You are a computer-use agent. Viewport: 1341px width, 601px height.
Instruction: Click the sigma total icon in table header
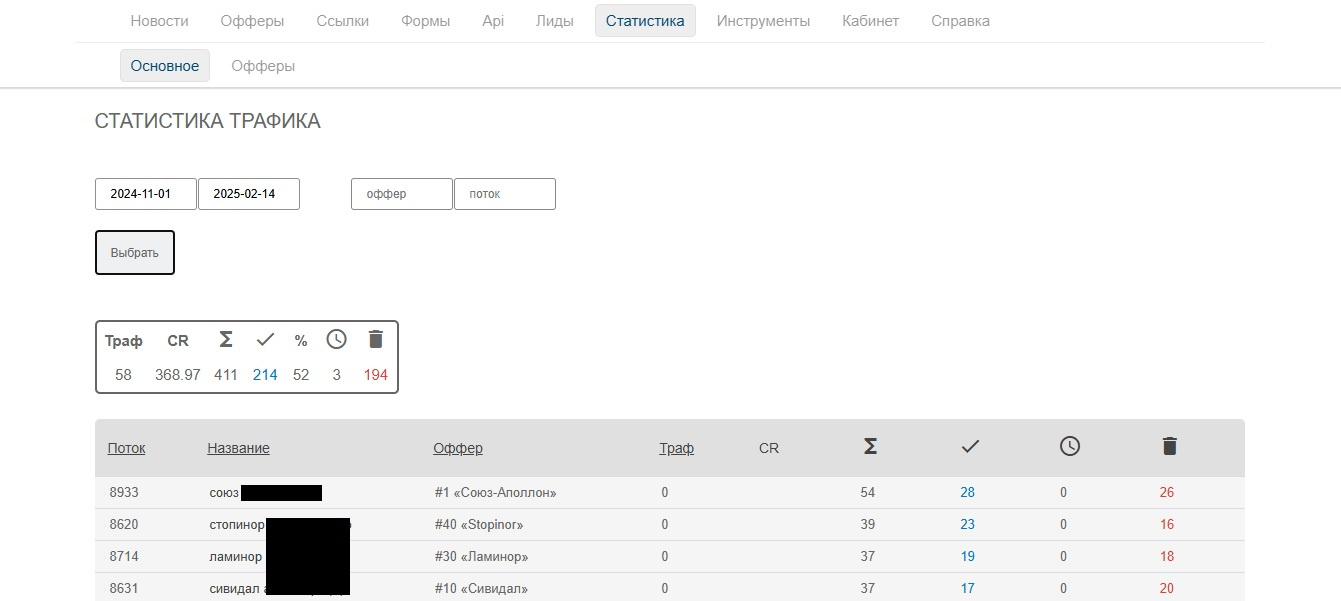[x=870, y=447]
